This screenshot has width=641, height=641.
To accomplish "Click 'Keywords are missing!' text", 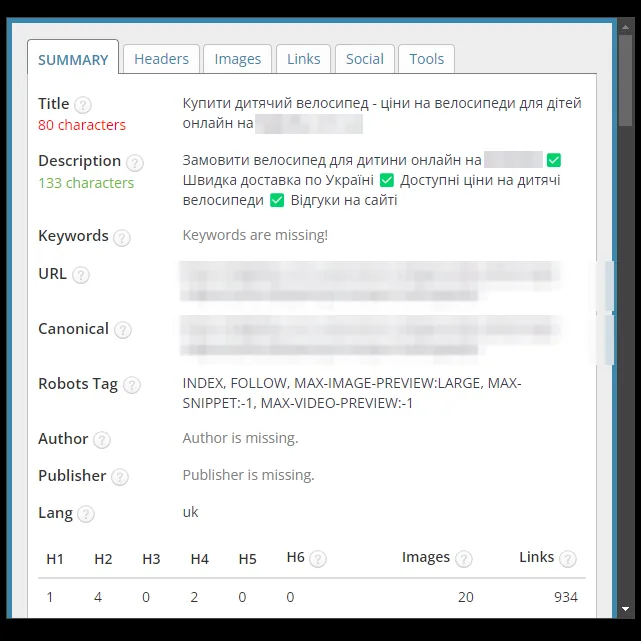I will tap(255, 235).
